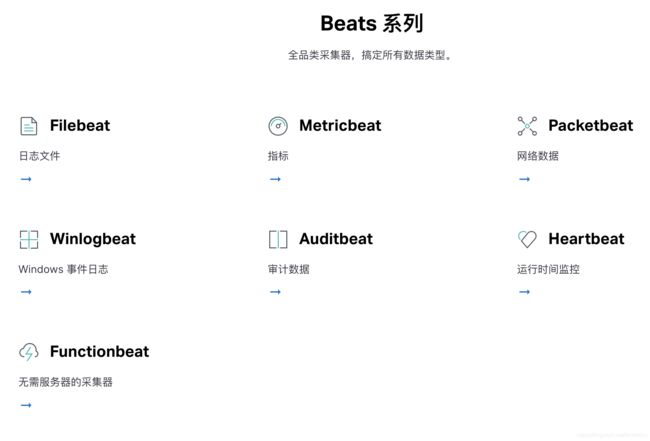
Task: Click the Heartbeat heart icon
Action: (527, 239)
